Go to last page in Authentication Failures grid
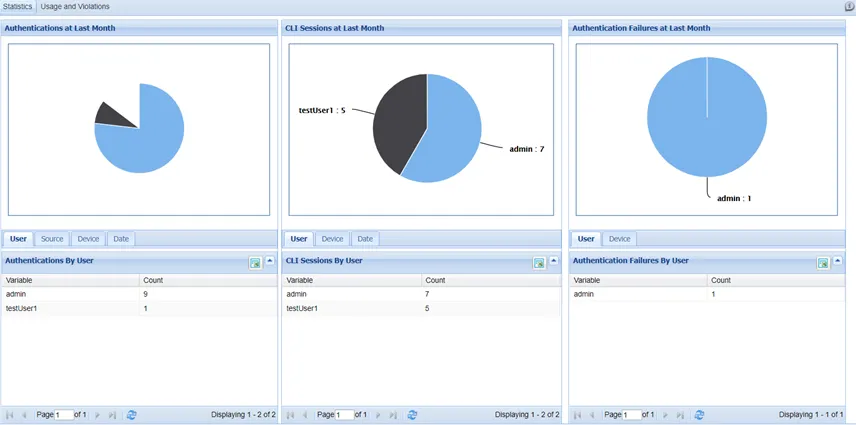Image resolution: width=856 pixels, height=425 pixels. coord(680,415)
